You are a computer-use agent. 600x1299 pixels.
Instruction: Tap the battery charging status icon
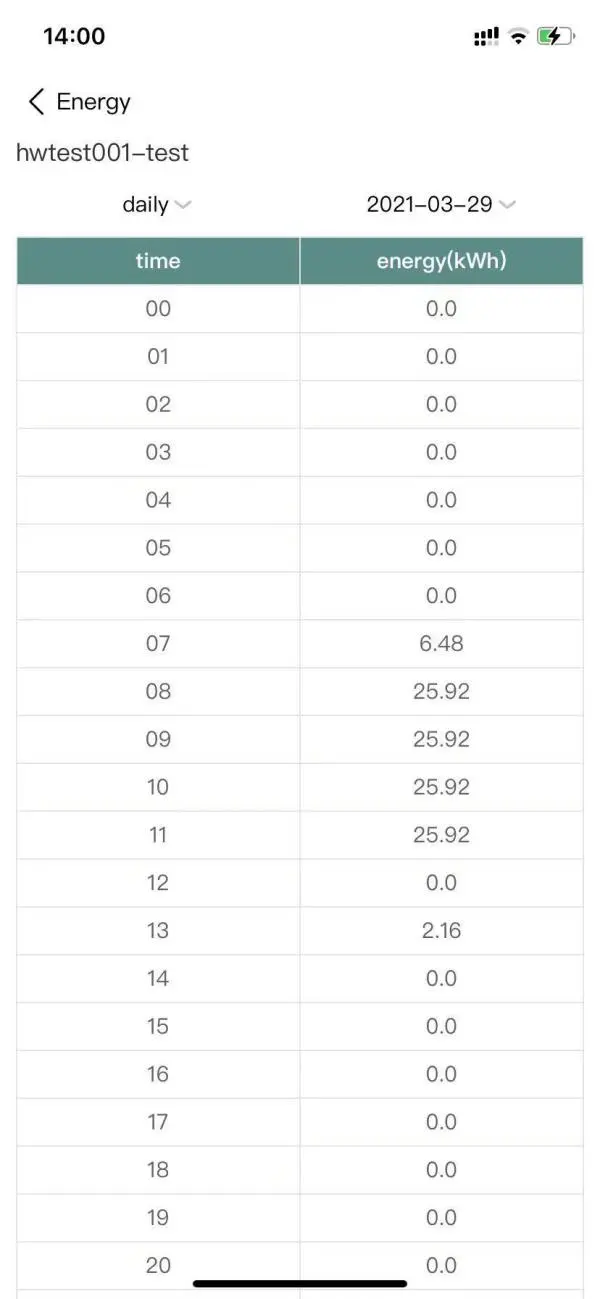[555, 37]
